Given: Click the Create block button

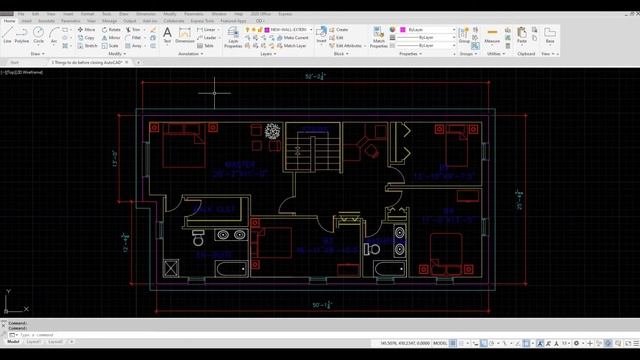Looking at the screenshot, I should pos(338,30).
